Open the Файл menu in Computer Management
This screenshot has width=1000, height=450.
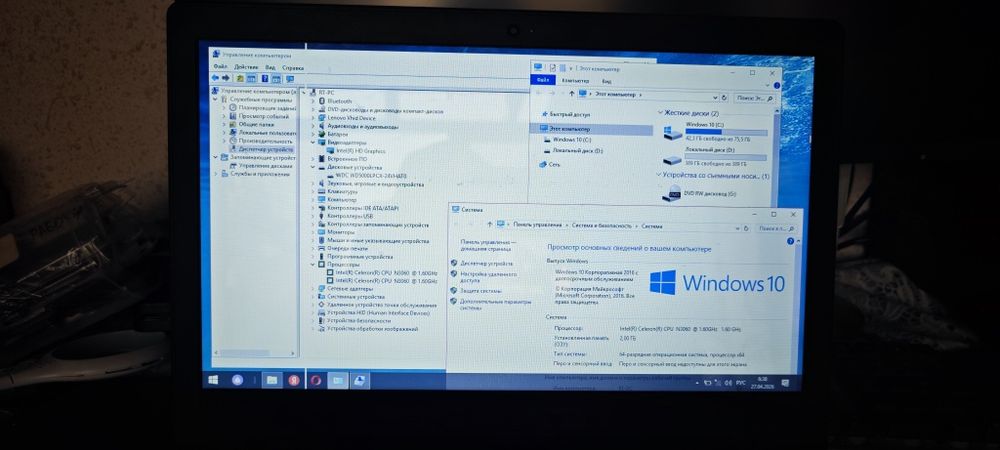tap(221, 66)
